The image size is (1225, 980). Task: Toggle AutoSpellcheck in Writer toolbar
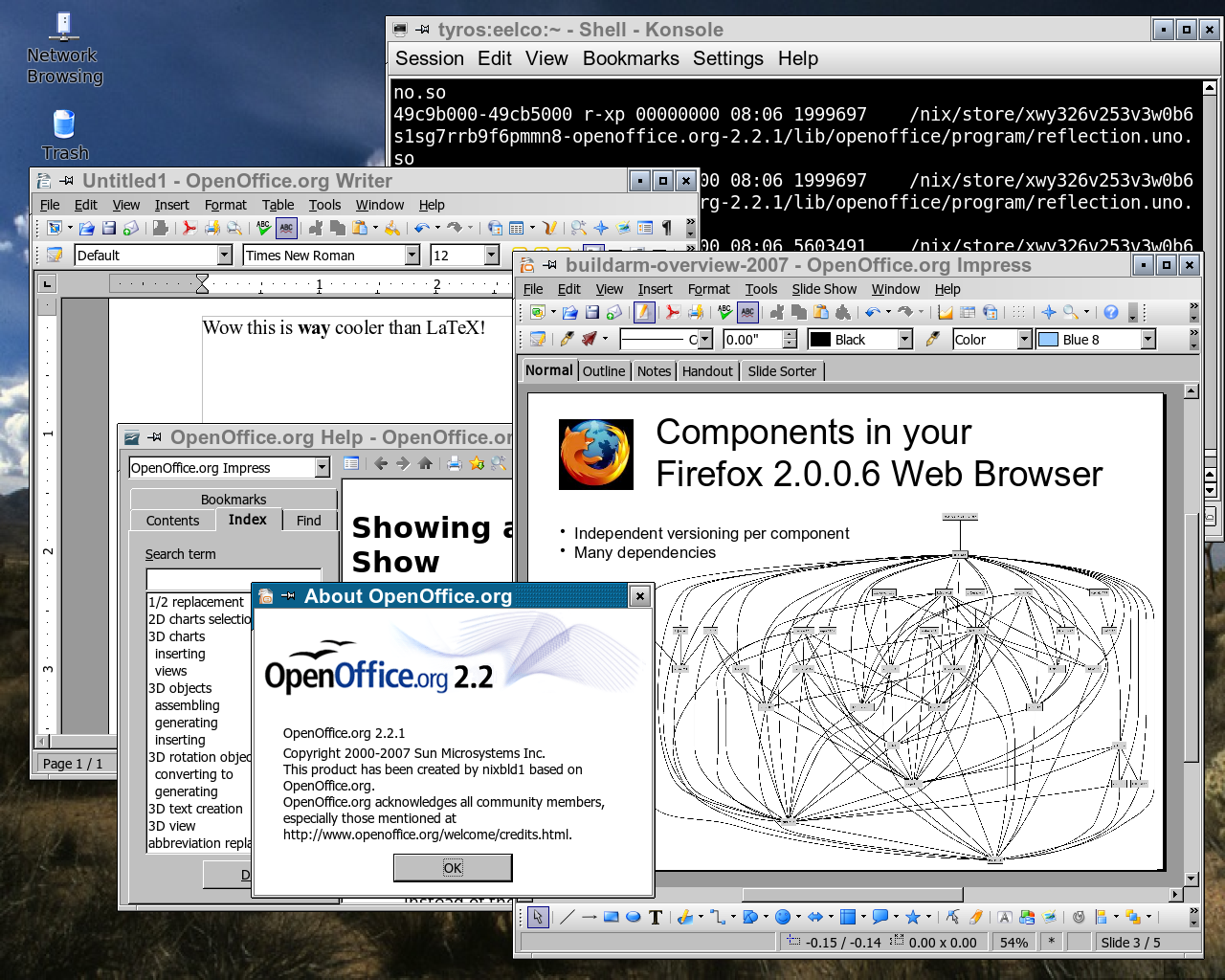tap(286, 228)
